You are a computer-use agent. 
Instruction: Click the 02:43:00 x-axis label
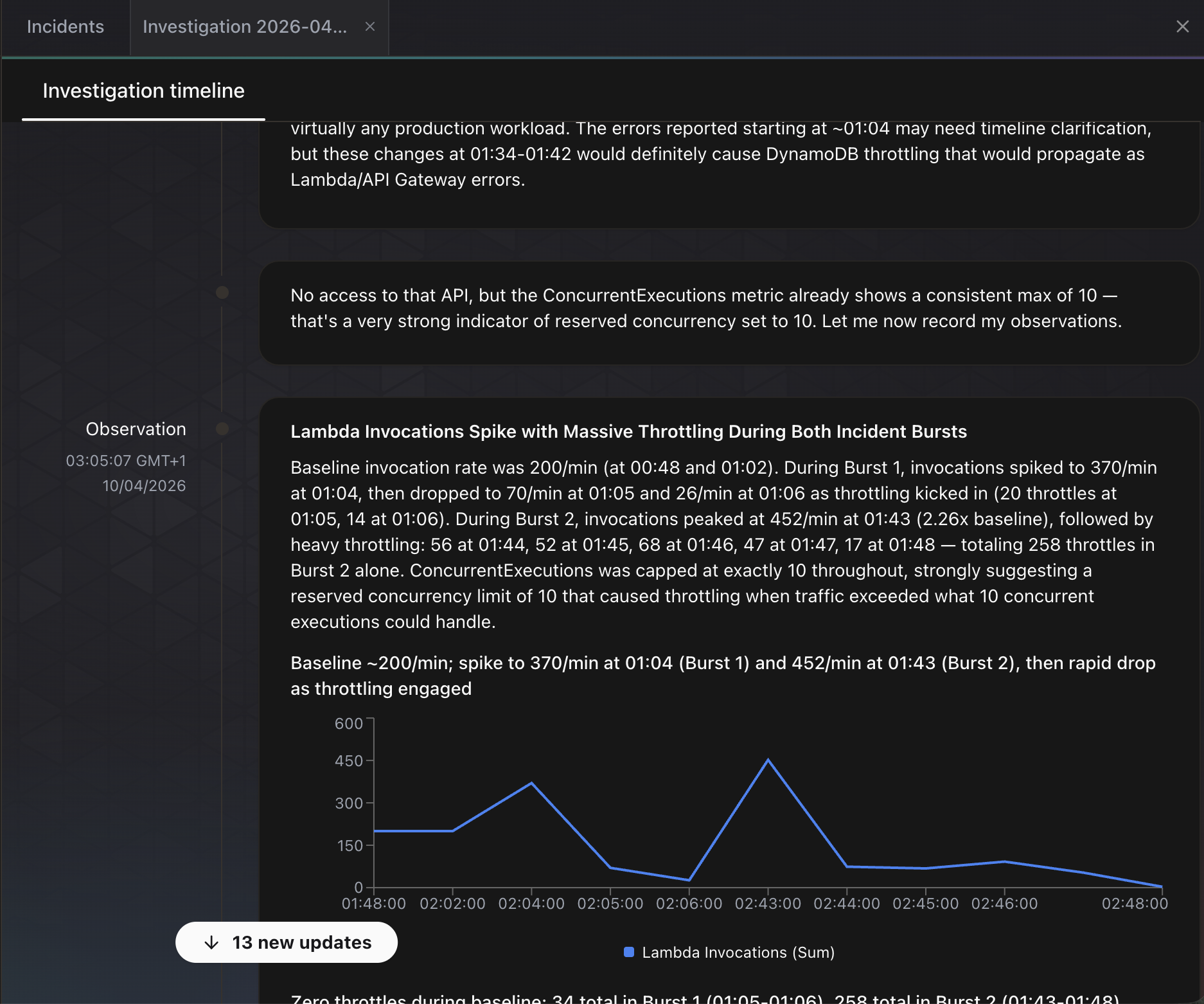pos(767,904)
